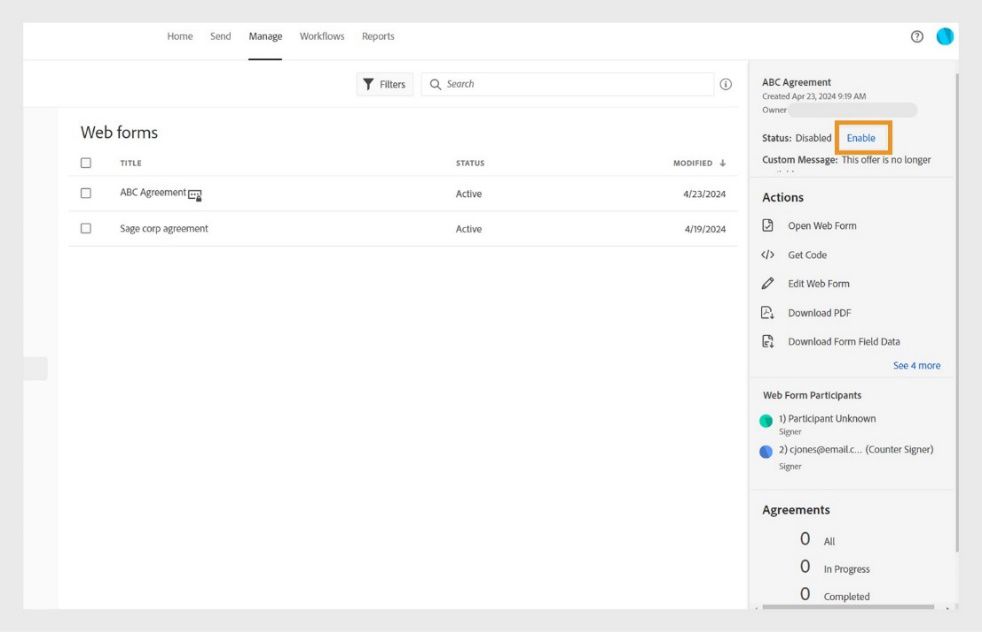Check the ABC Agreement row checkbox

pyautogui.click(x=86, y=193)
